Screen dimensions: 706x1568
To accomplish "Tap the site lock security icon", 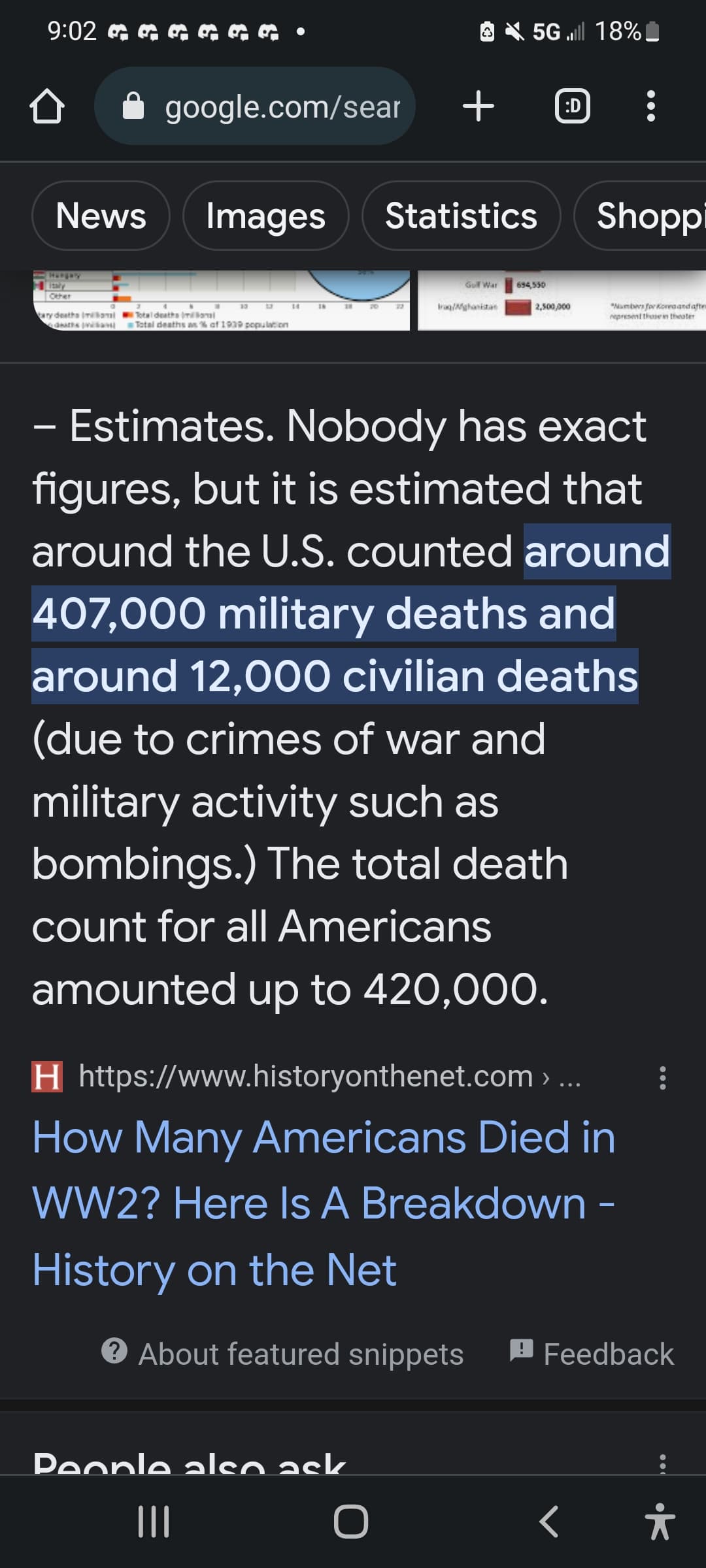I will [x=134, y=106].
